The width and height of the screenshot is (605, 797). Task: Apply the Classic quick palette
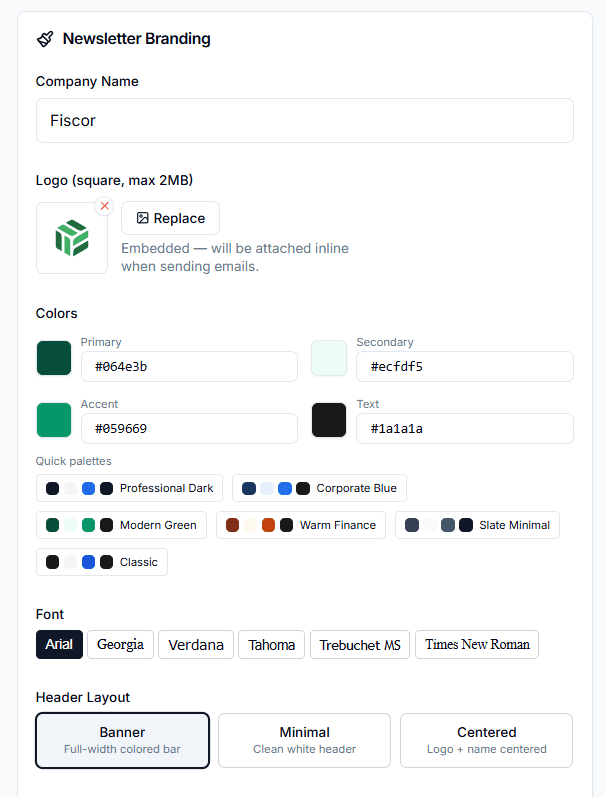point(101,562)
